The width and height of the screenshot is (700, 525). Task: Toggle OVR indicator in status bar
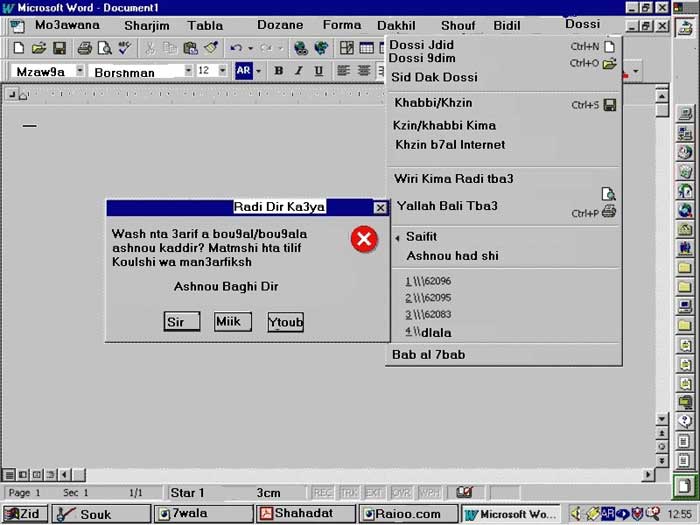[401, 493]
